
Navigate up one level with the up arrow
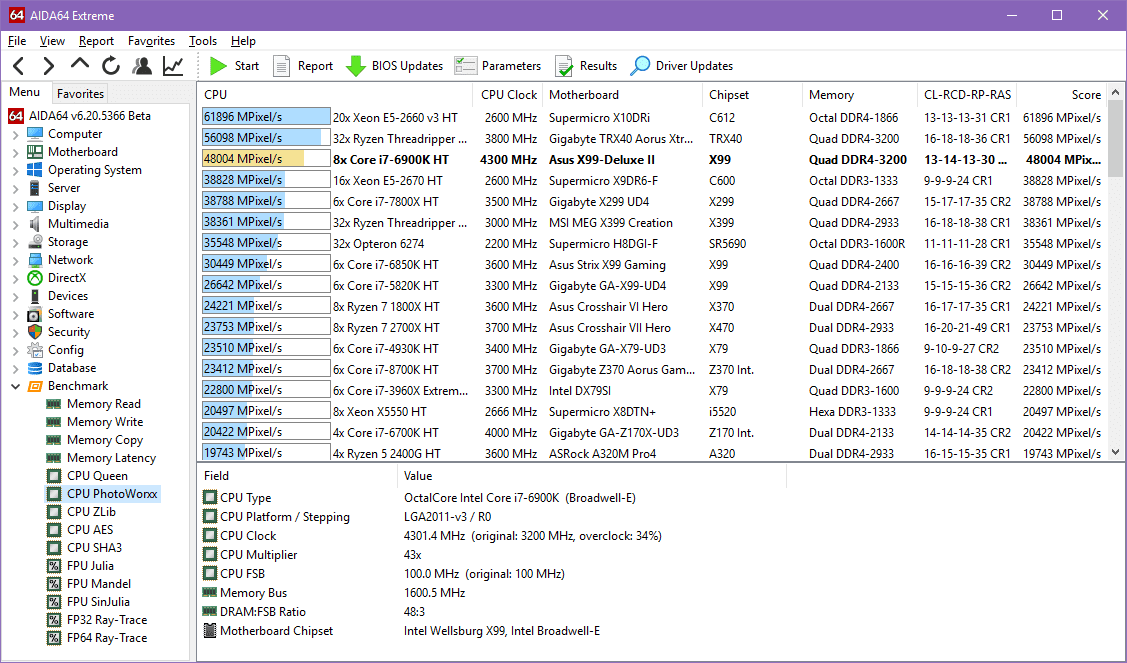[x=80, y=65]
